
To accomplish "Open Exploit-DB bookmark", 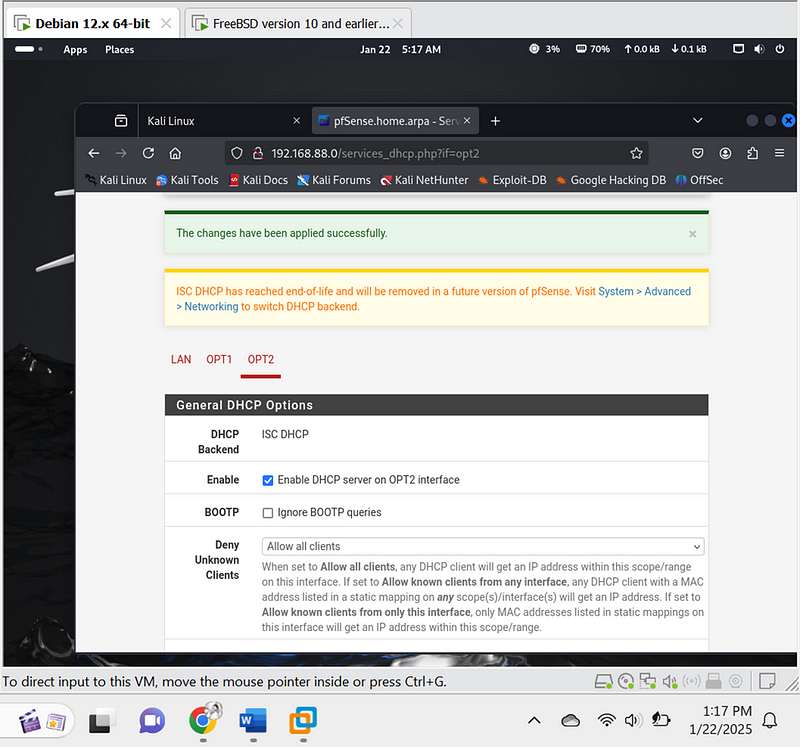I will 512,180.
